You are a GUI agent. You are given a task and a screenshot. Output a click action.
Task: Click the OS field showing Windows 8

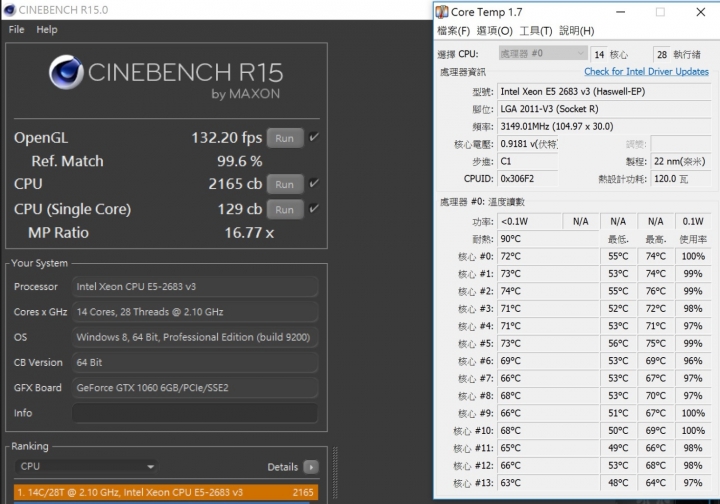point(195,337)
